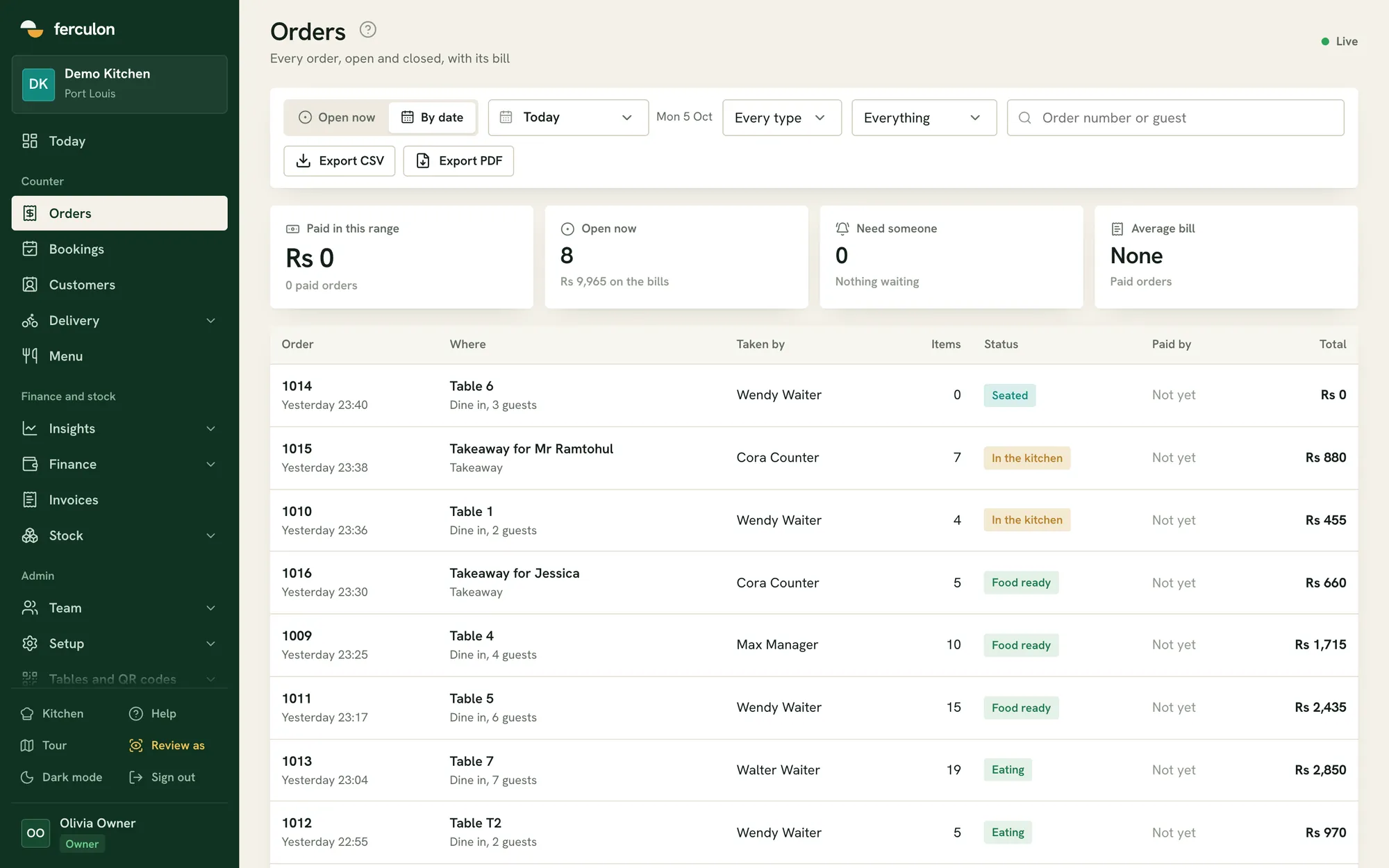1389x868 pixels.
Task: Click the Invoices document icon
Action: tap(30, 500)
